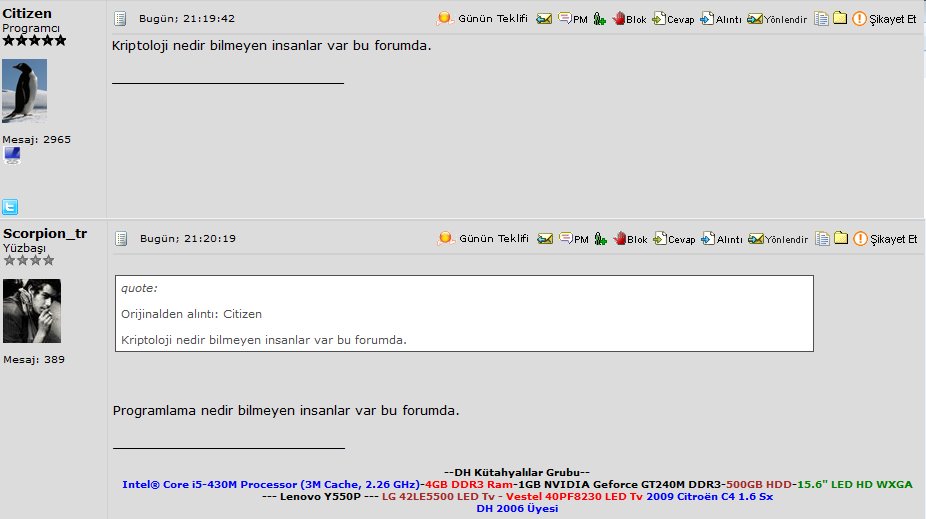
Task: Click the Citizen username
Action: (27, 13)
